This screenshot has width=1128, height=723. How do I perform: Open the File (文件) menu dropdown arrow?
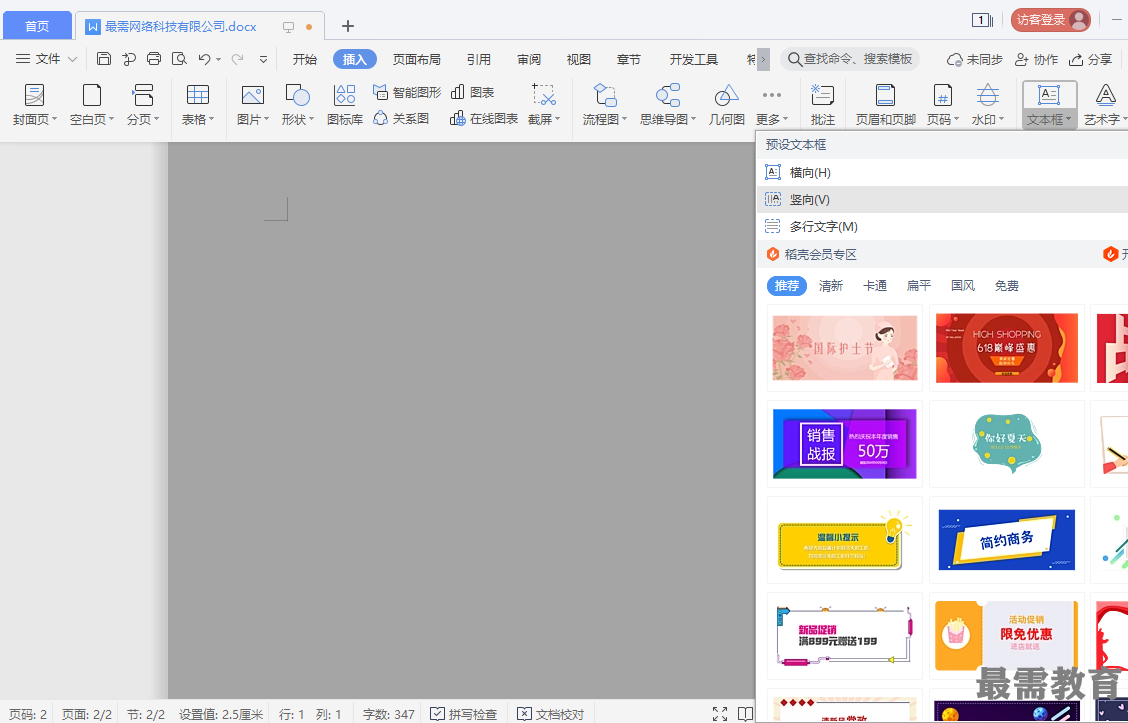point(72,59)
